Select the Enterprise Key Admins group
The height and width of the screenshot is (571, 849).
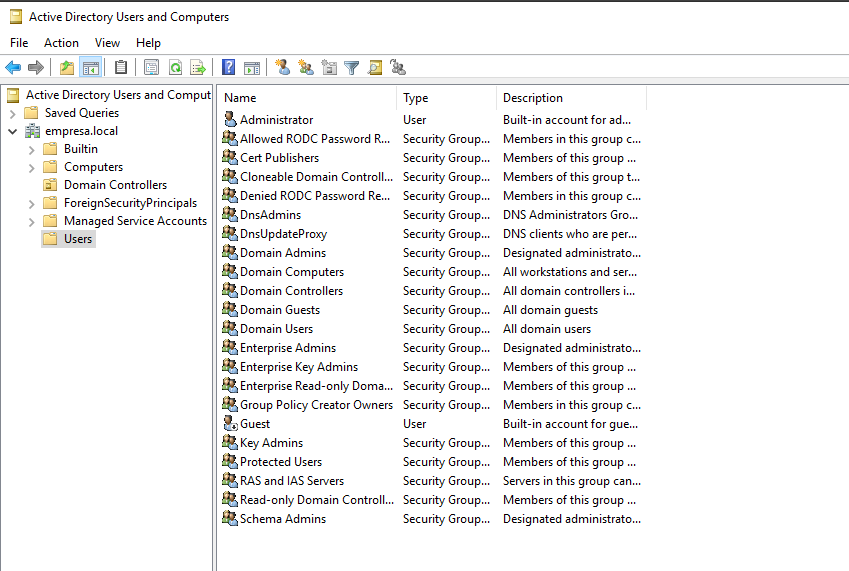pos(299,366)
